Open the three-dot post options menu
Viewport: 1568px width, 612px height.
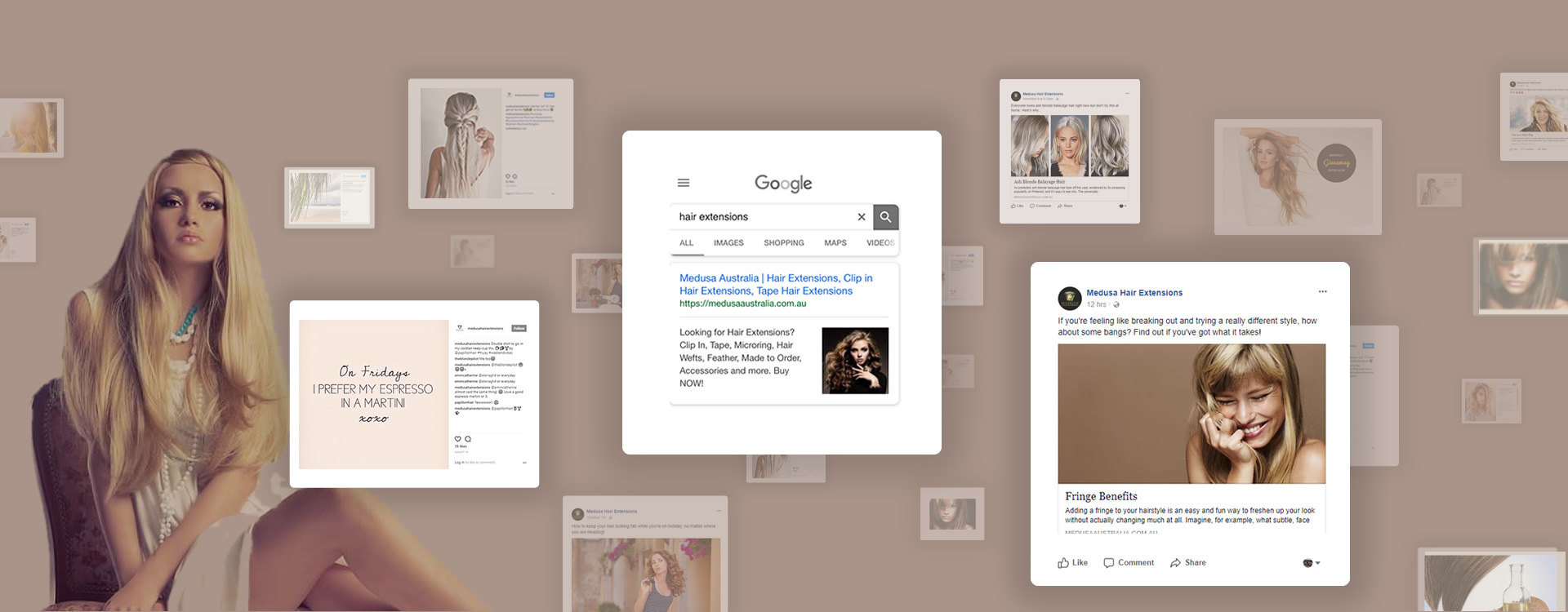coord(1322,291)
